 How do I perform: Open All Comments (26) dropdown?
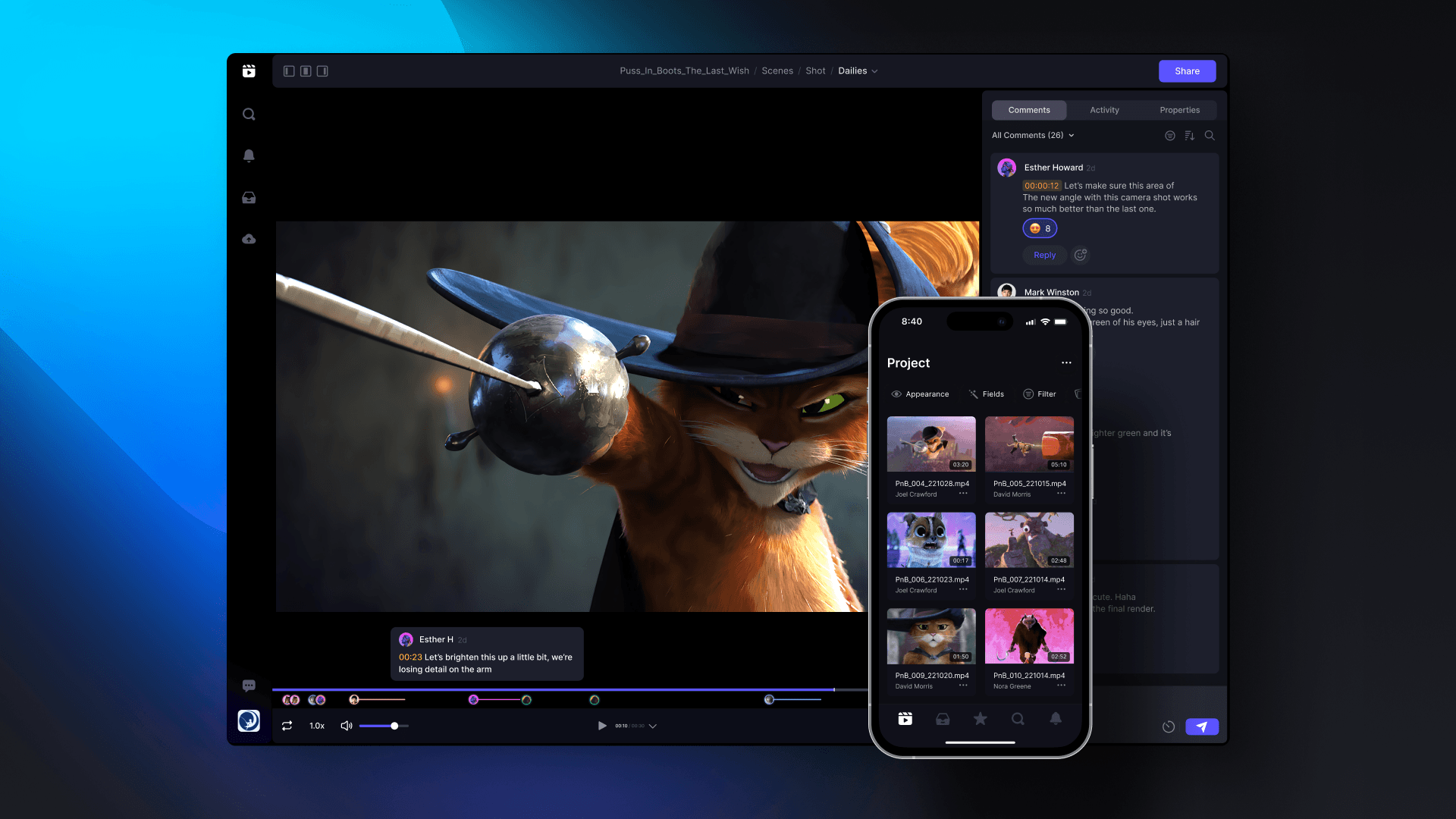1033,135
